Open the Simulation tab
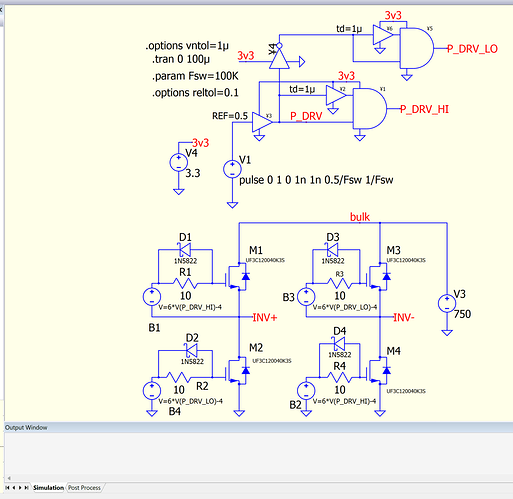Image resolution: width=513 pixels, height=499 pixels. pyautogui.click(x=48, y=488)
